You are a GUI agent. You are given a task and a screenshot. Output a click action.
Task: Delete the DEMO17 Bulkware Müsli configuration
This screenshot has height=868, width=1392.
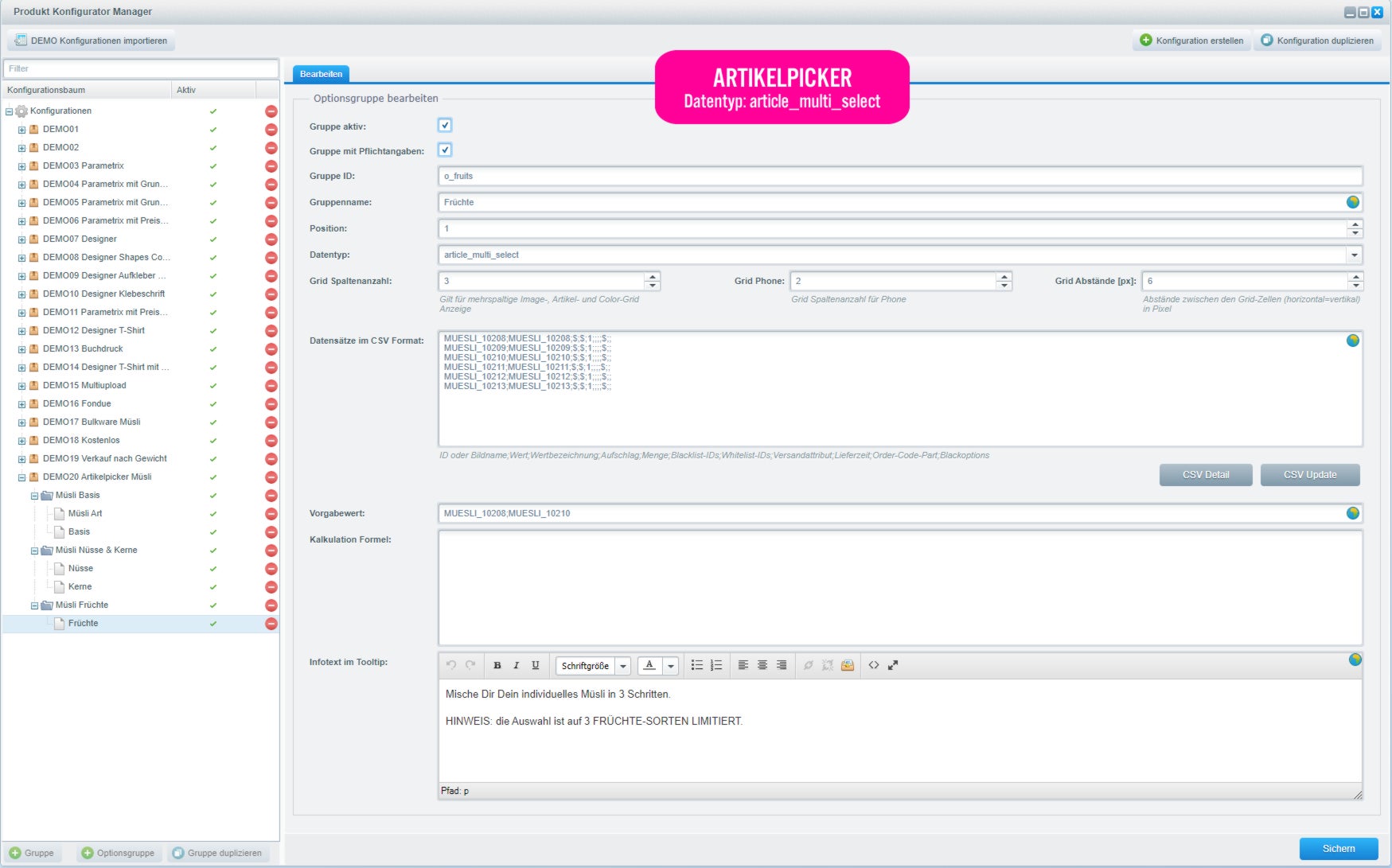[271, 422]
